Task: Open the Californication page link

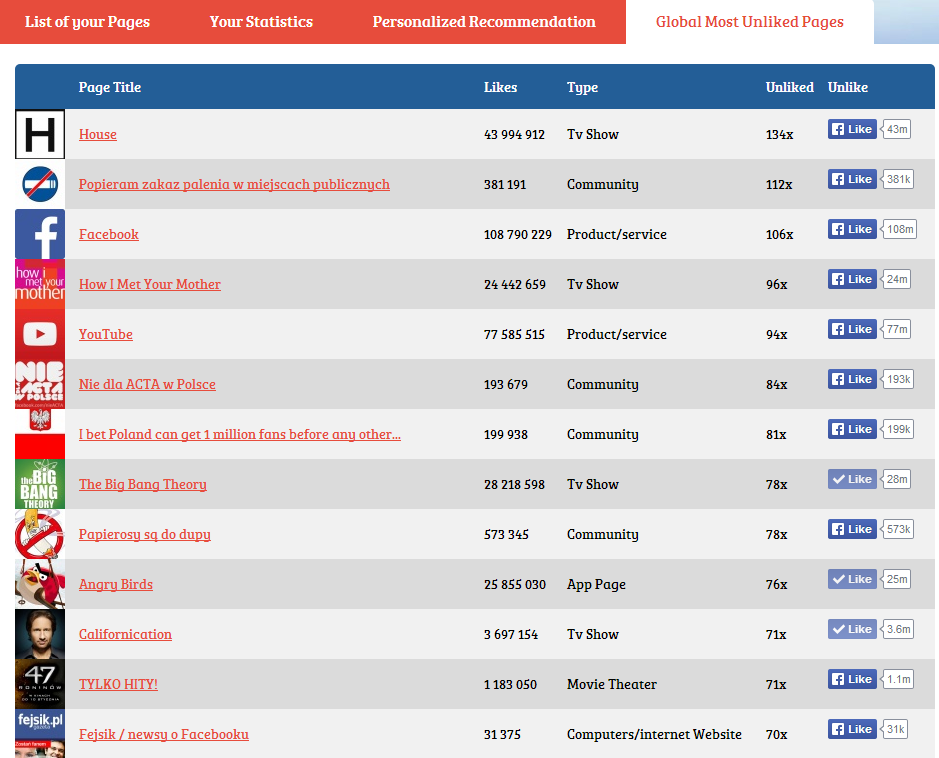Action: tap(125, 634)
